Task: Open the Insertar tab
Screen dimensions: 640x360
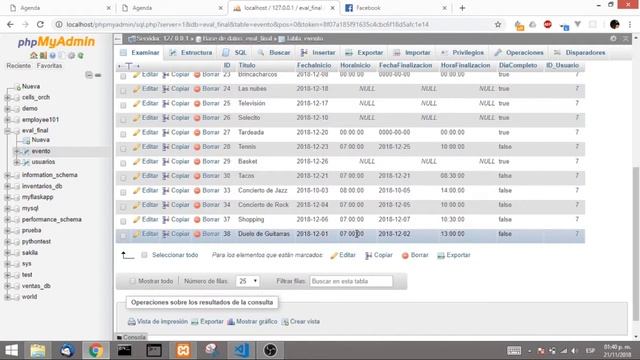Action: (318, 53)
